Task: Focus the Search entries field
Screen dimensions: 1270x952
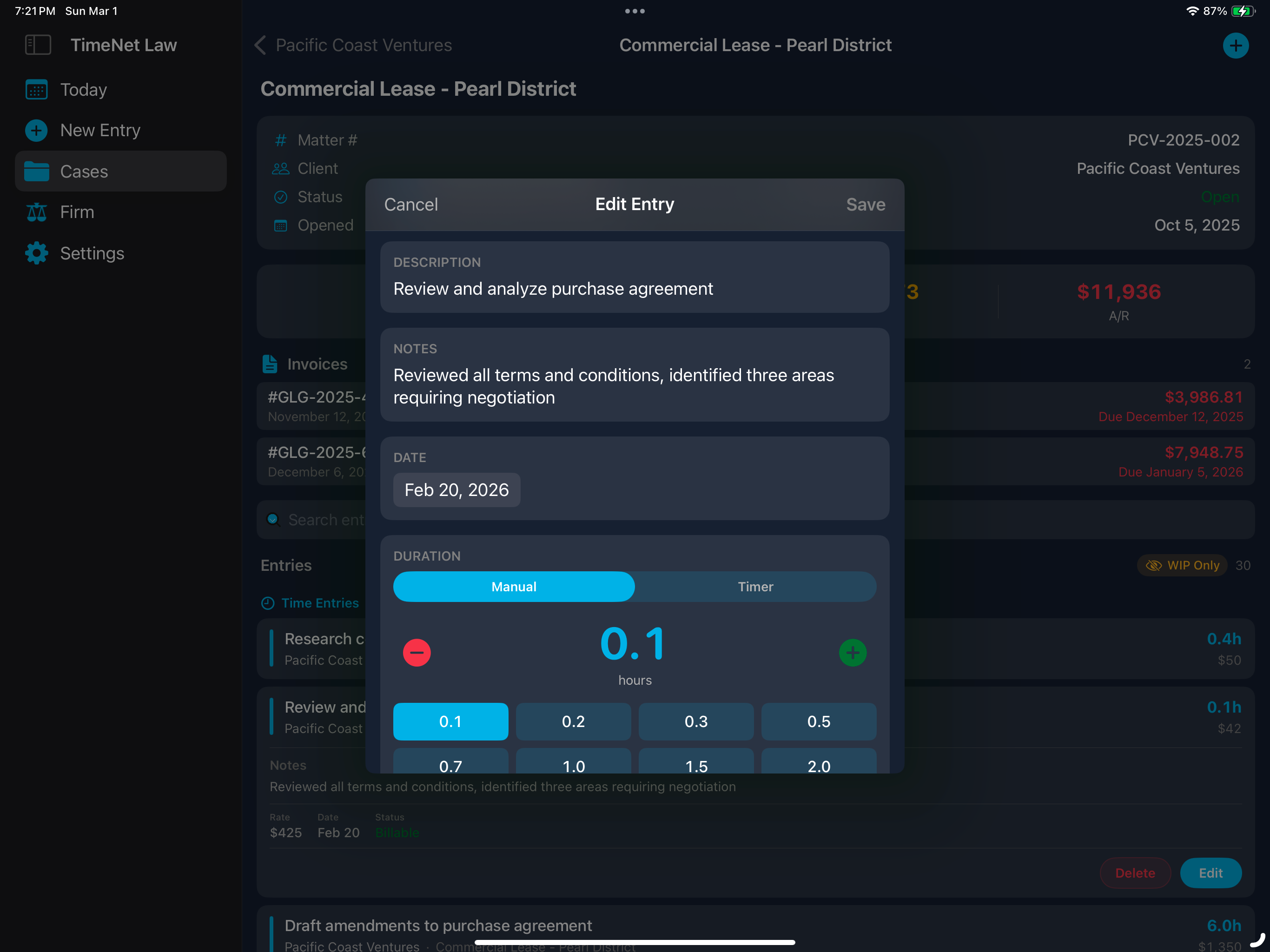Action: pyautogui.click(x=755, y=520)
